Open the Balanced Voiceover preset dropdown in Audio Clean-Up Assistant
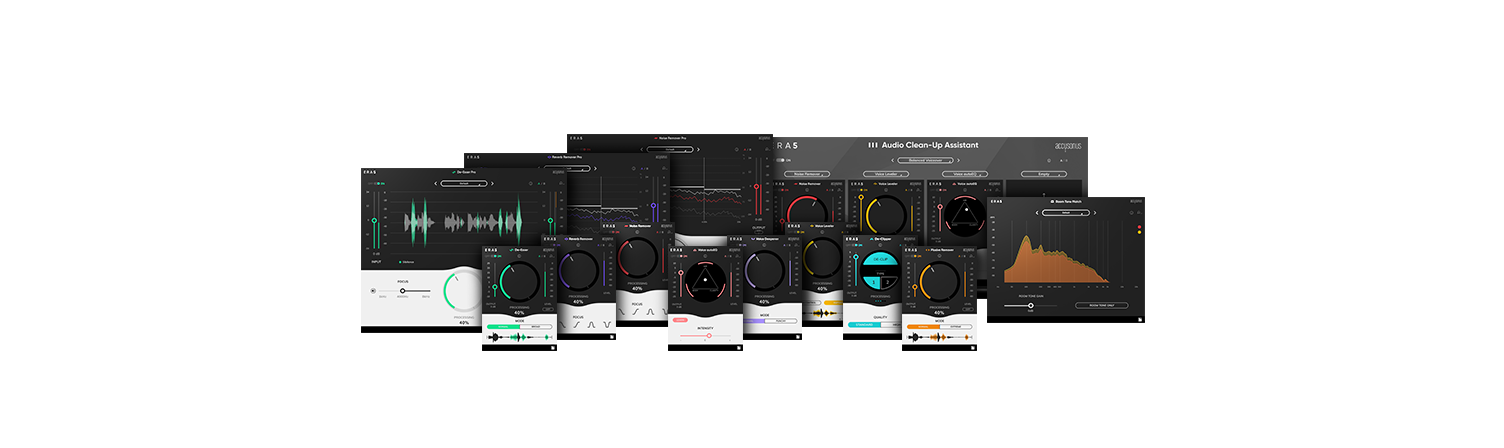The height and width of the screenshot is (448, 1504). pos(926,160)
